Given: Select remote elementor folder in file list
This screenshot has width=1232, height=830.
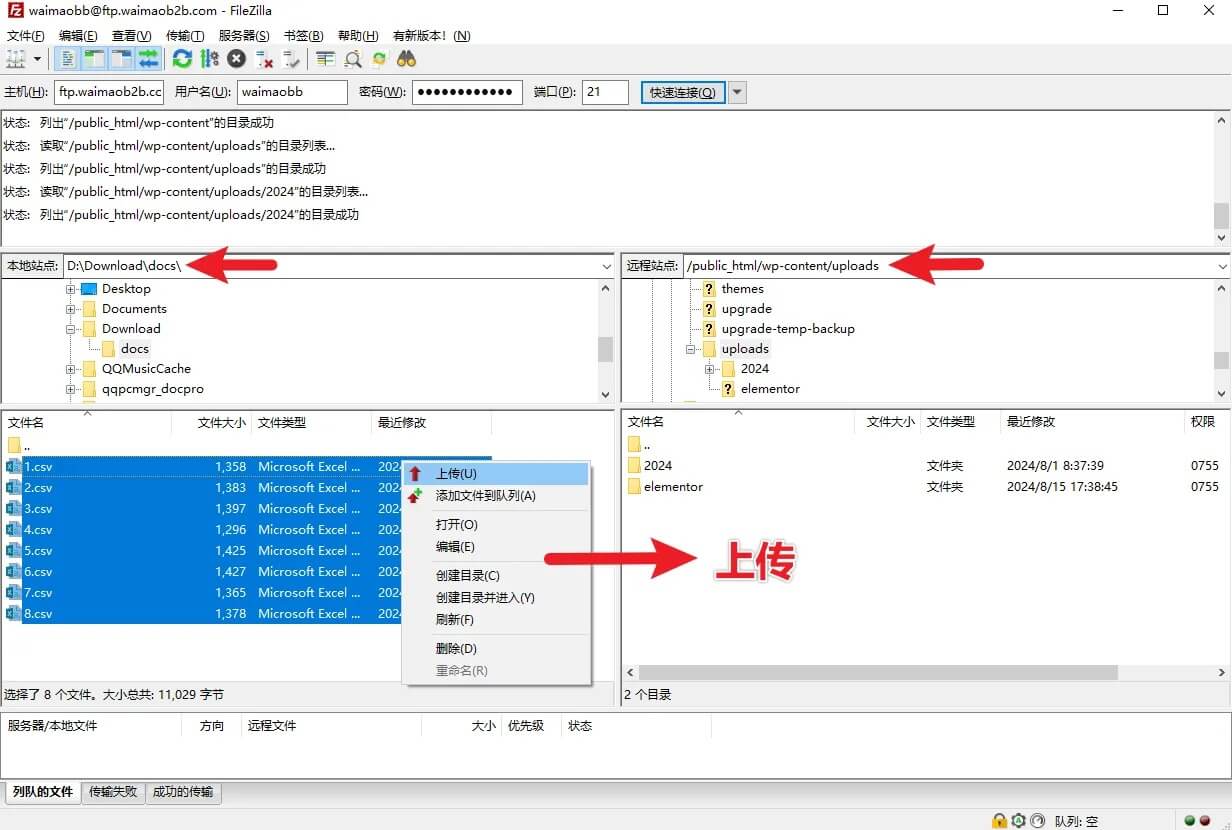Looking at the screenshot, I should (673, 487).
